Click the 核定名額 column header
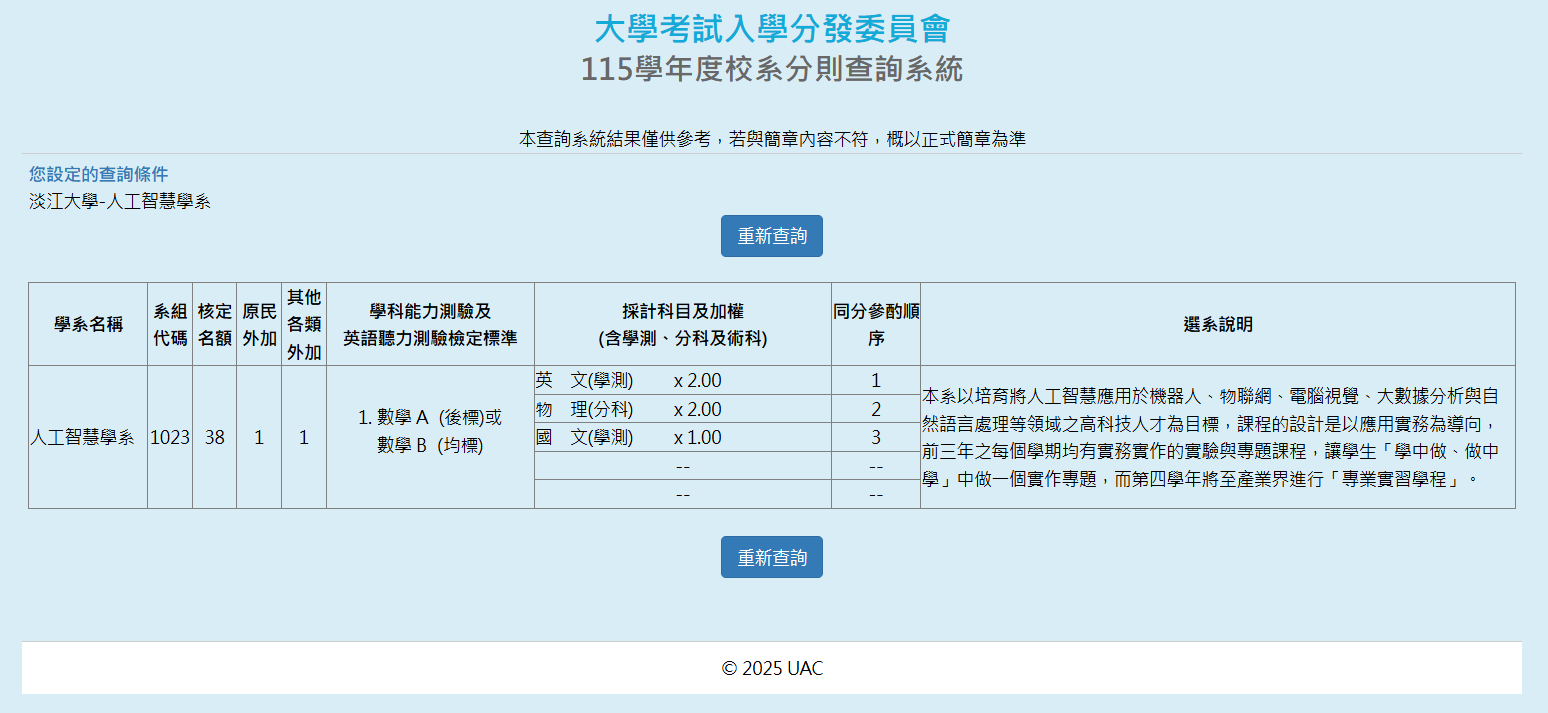Image resolution: width=1548 pixels, height=713 pixels. click(x=215, y=324)
